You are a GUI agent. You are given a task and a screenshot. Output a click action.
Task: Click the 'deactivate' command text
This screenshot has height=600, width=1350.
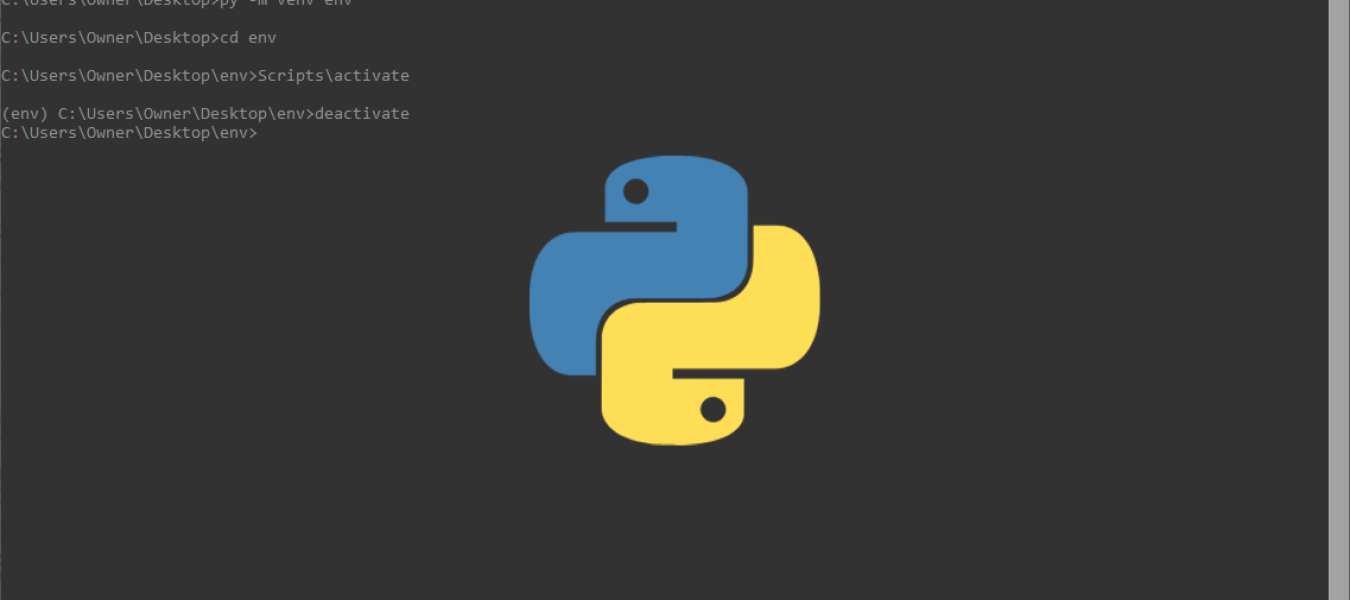[361, 114]
